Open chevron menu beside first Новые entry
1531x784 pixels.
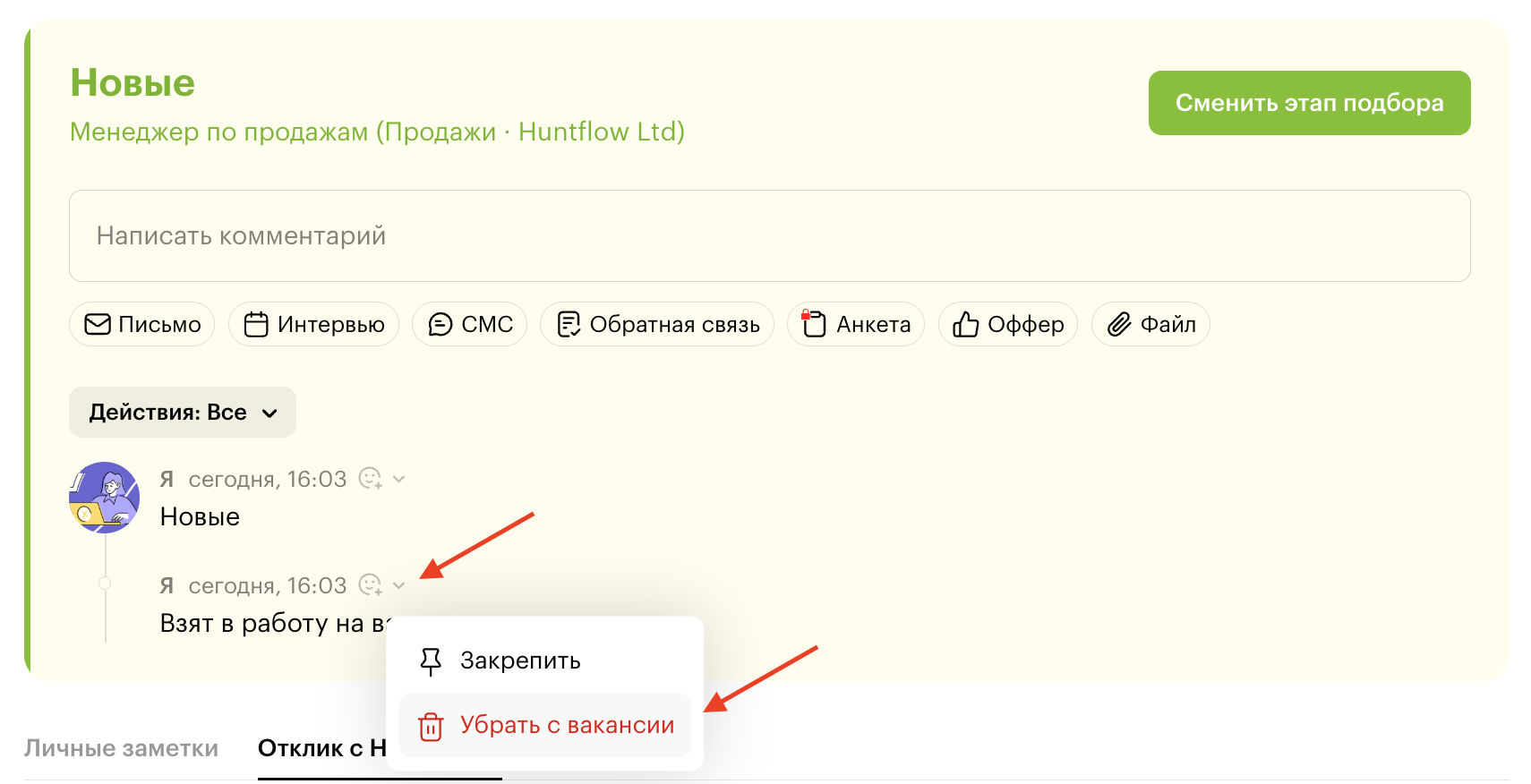(399, 479)
